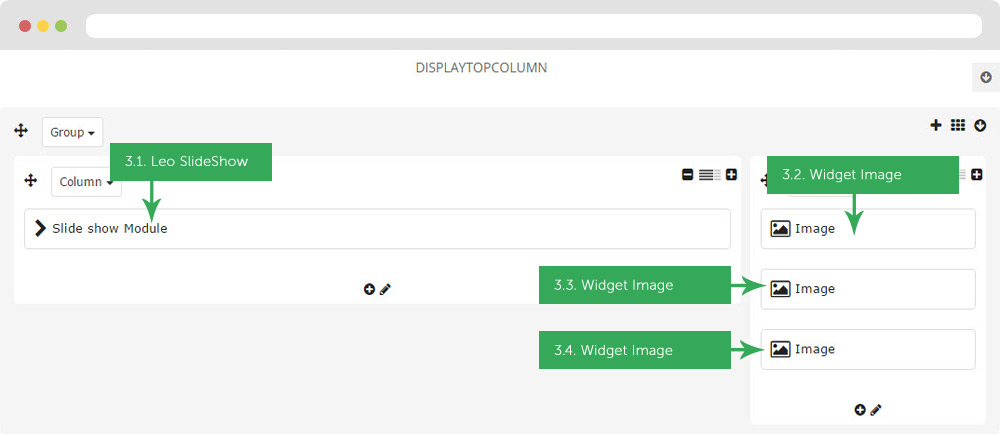Screen dimensions: 1000x436
Task: Open the Group dropdown
Action: click(72, 132)
